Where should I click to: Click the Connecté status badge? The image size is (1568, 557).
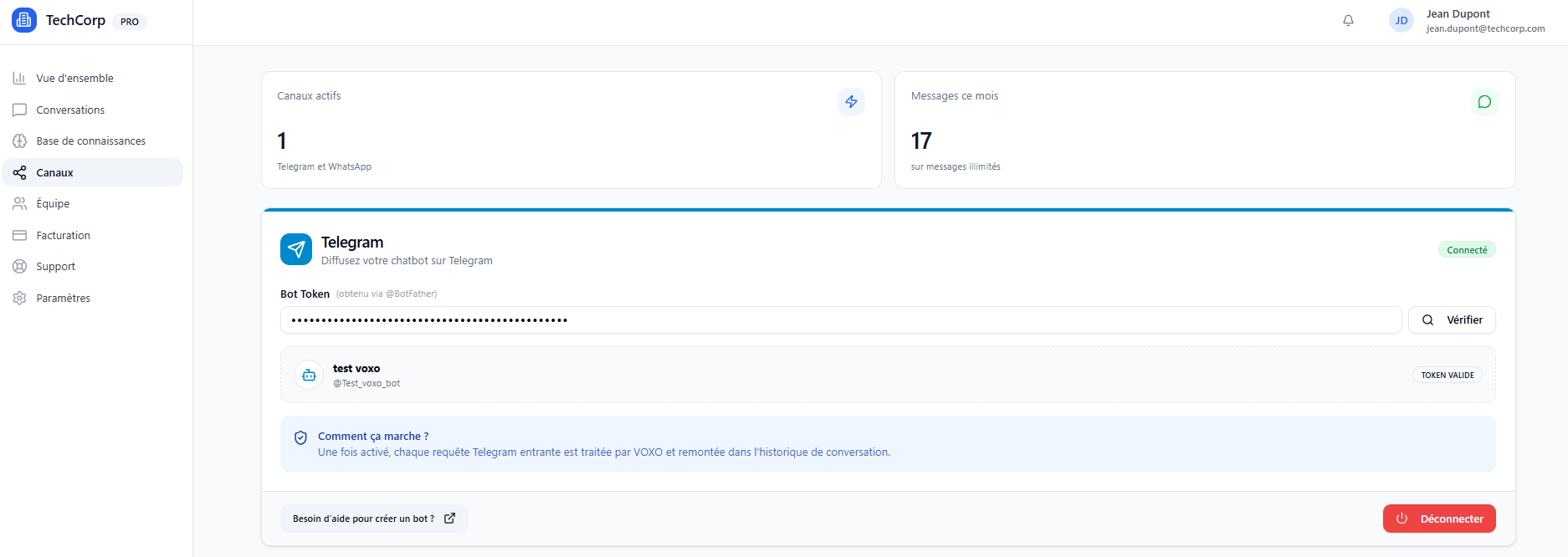coord(1467,250)
